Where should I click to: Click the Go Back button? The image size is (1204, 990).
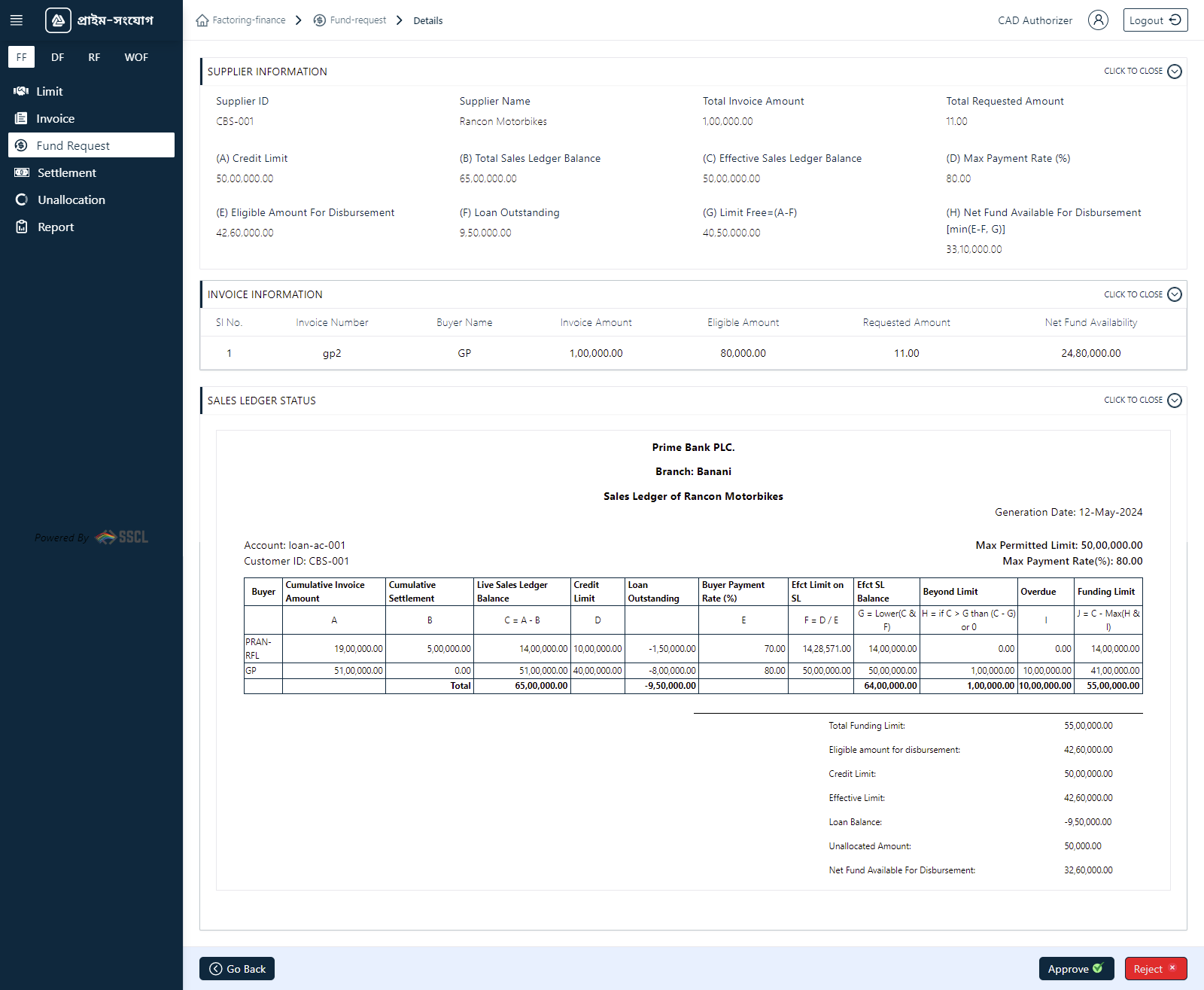(x=237, y=969)
